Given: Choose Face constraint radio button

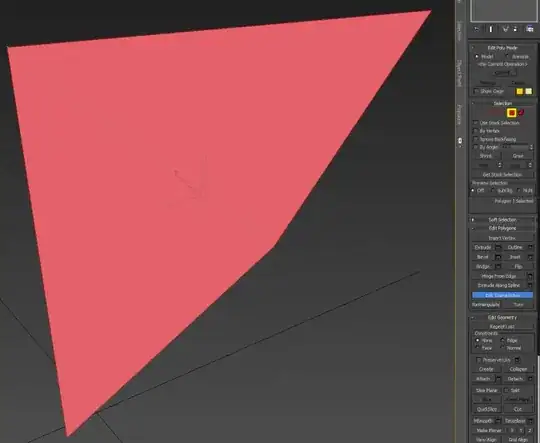Looking at the screenshot, I should coord(478,348).
